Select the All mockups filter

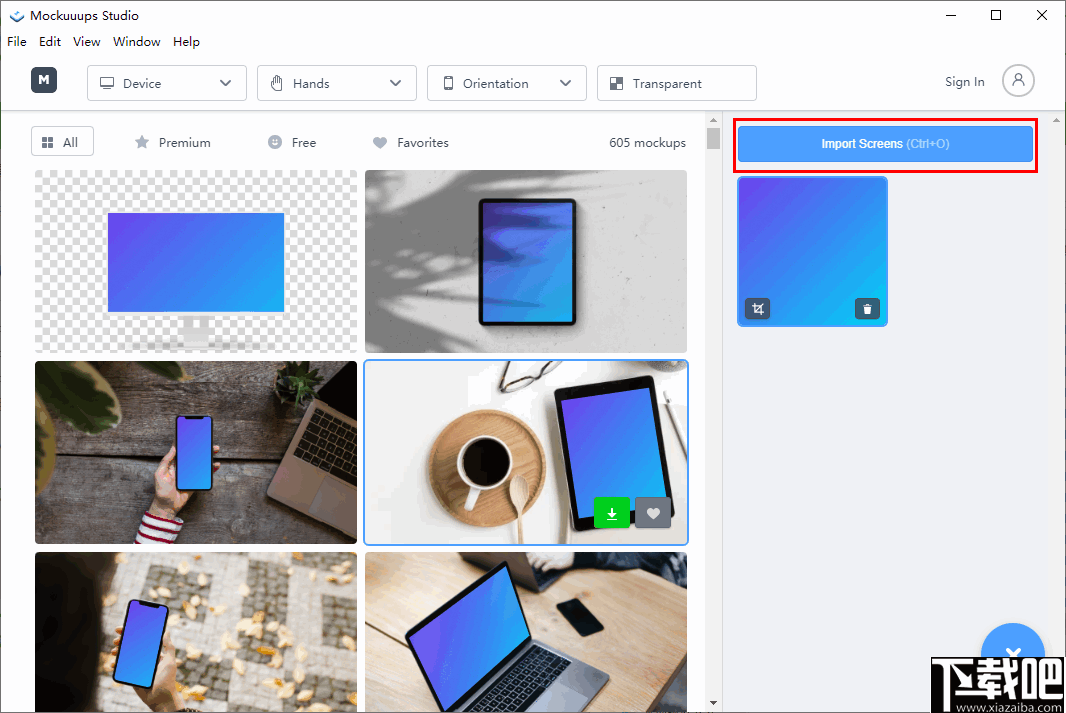[62, 141]
